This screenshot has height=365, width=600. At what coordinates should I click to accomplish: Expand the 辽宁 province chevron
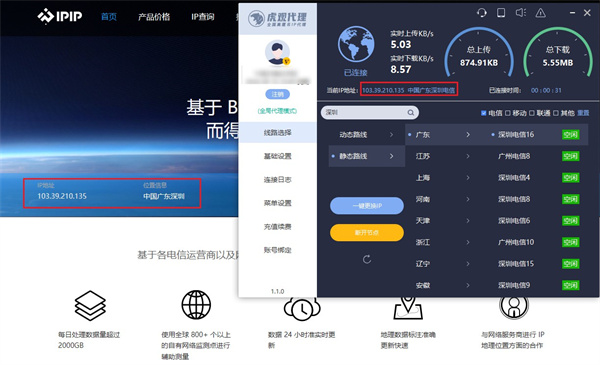(468, 264)
